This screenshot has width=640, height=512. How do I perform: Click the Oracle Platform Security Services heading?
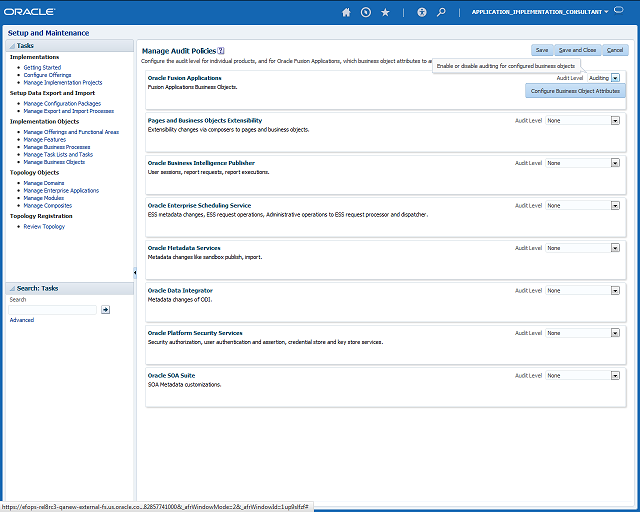pyautogui.click(x=195, y=333)
